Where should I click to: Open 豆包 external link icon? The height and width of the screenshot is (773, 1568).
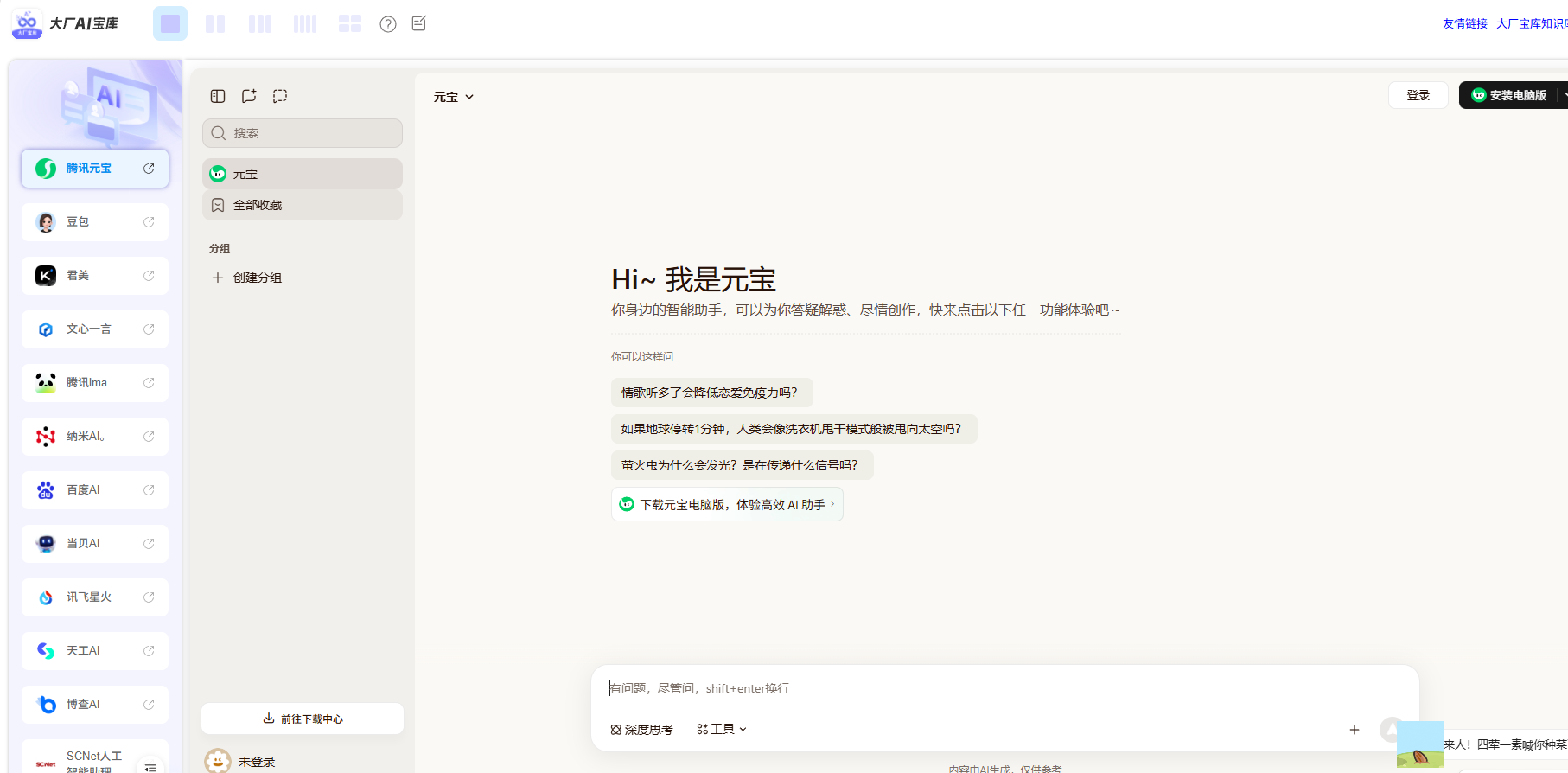pos(149,222)
